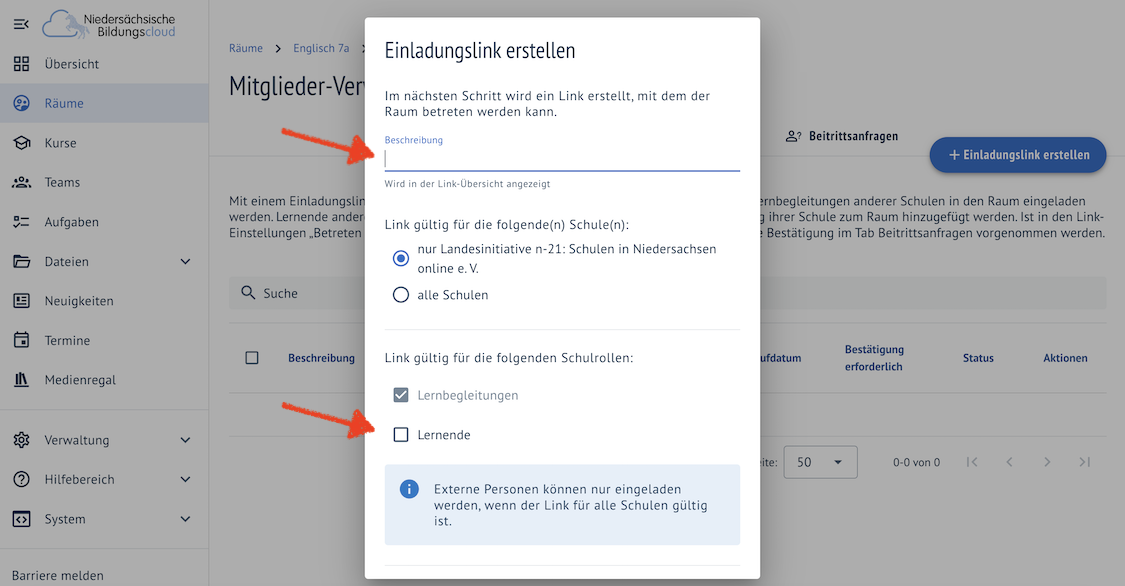Viewport: 1125px width, 586px height.
Task: Select radio nur Landesinitiative n-21
Action: [x=401, y=258]
